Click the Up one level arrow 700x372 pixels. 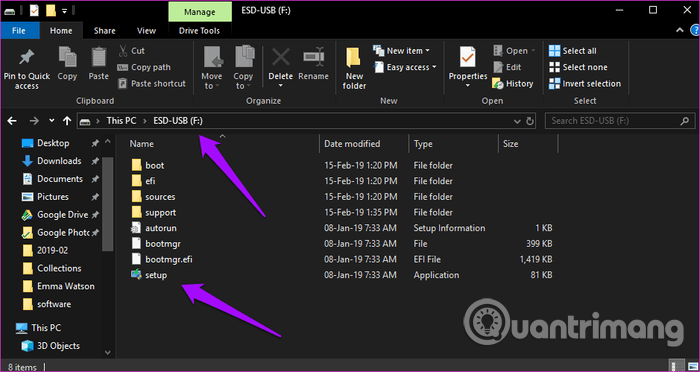tap(67, 121)
